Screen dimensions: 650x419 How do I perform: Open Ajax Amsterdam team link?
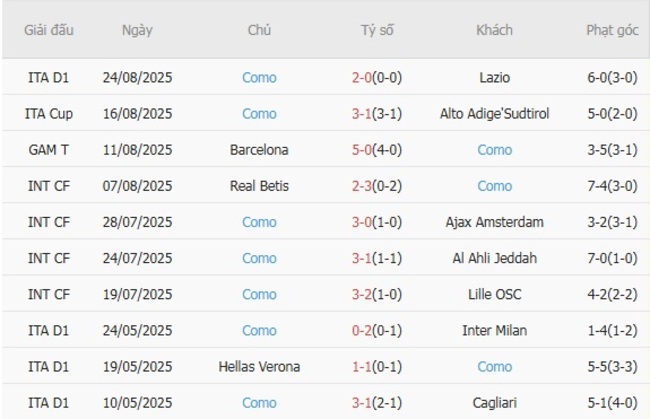[494, 222]
